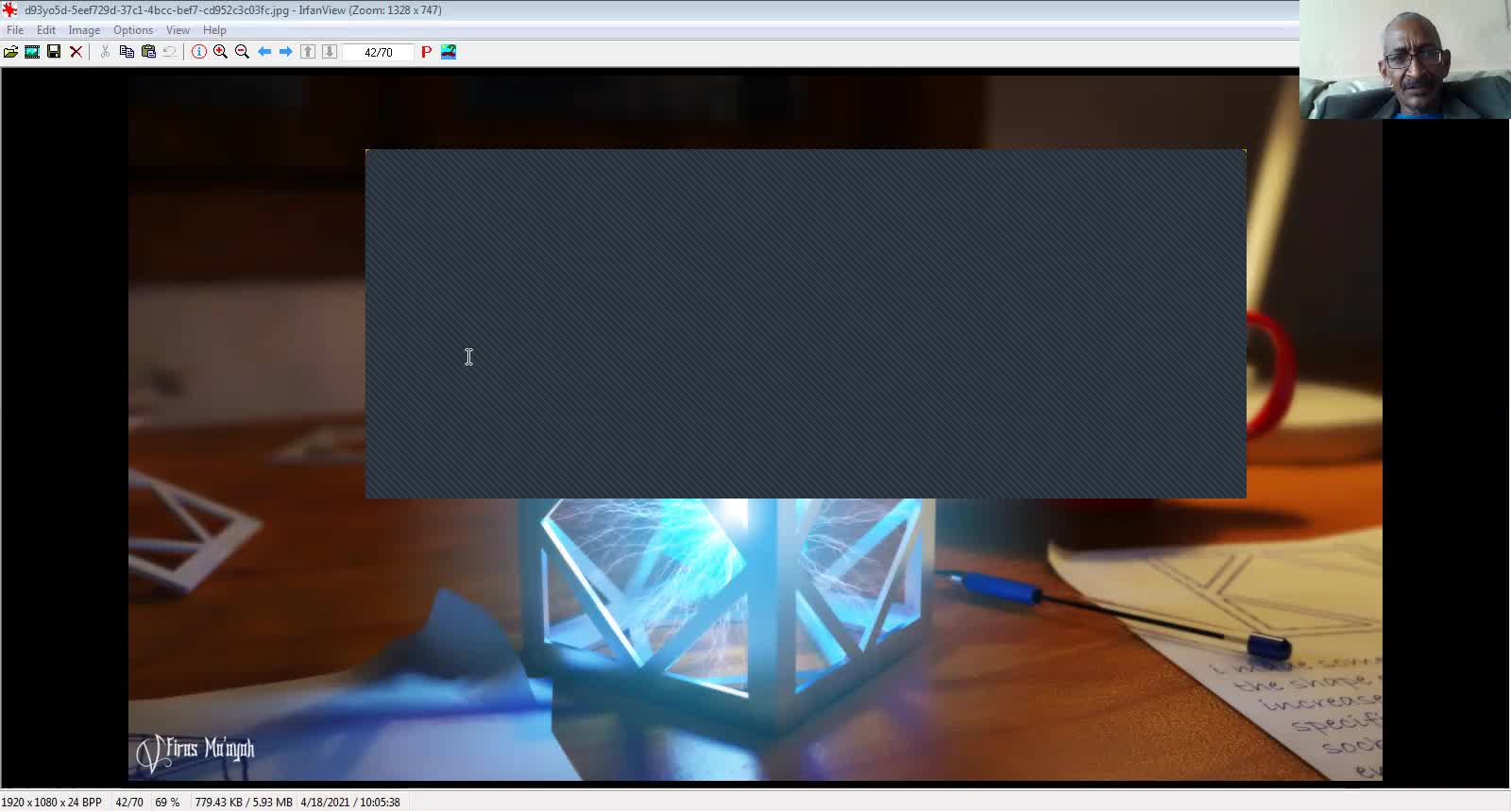1511x812 pixels.
Task: Go to next image with blue right arrow
Action: [285, 52]
